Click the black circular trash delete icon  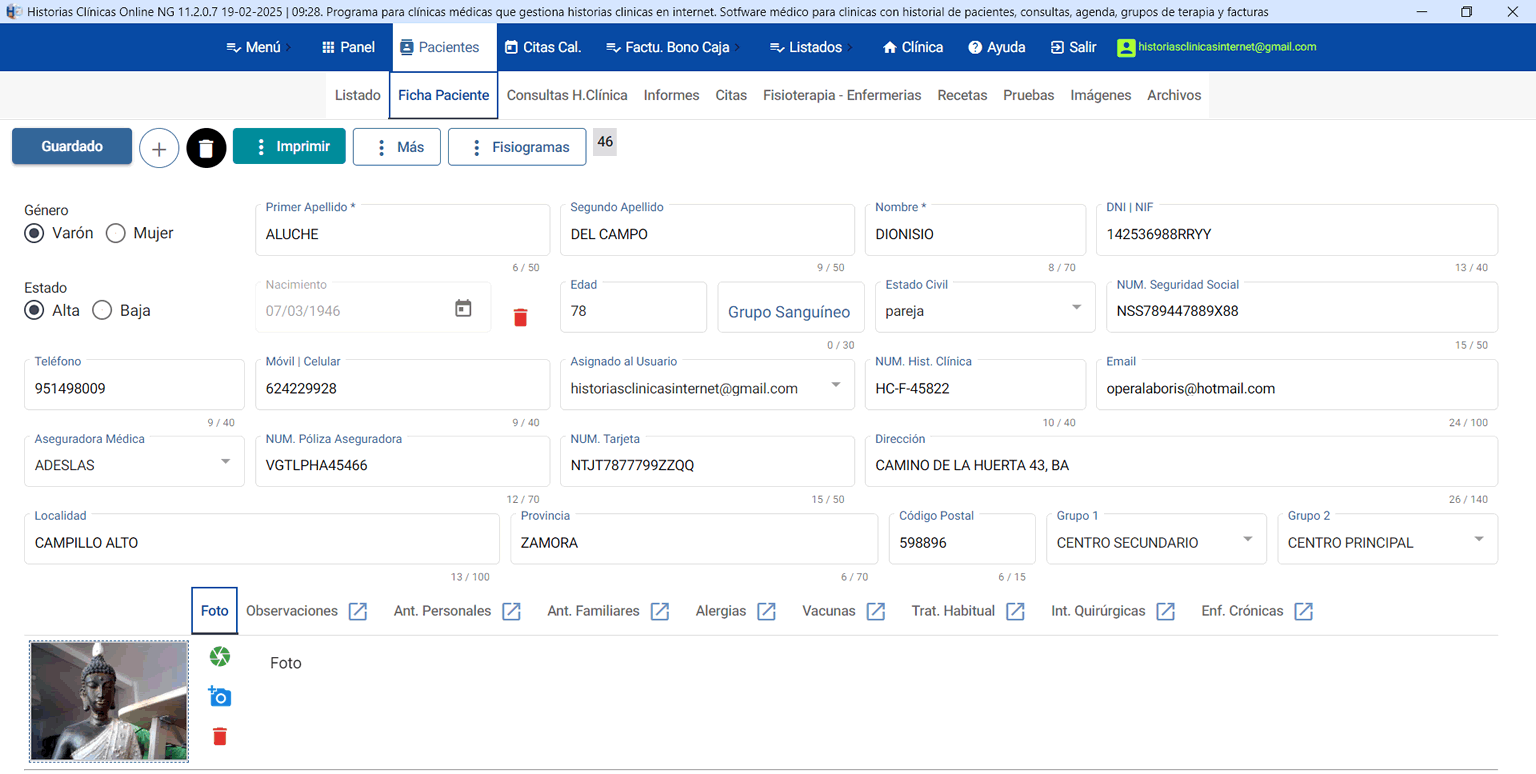(206, 148)
